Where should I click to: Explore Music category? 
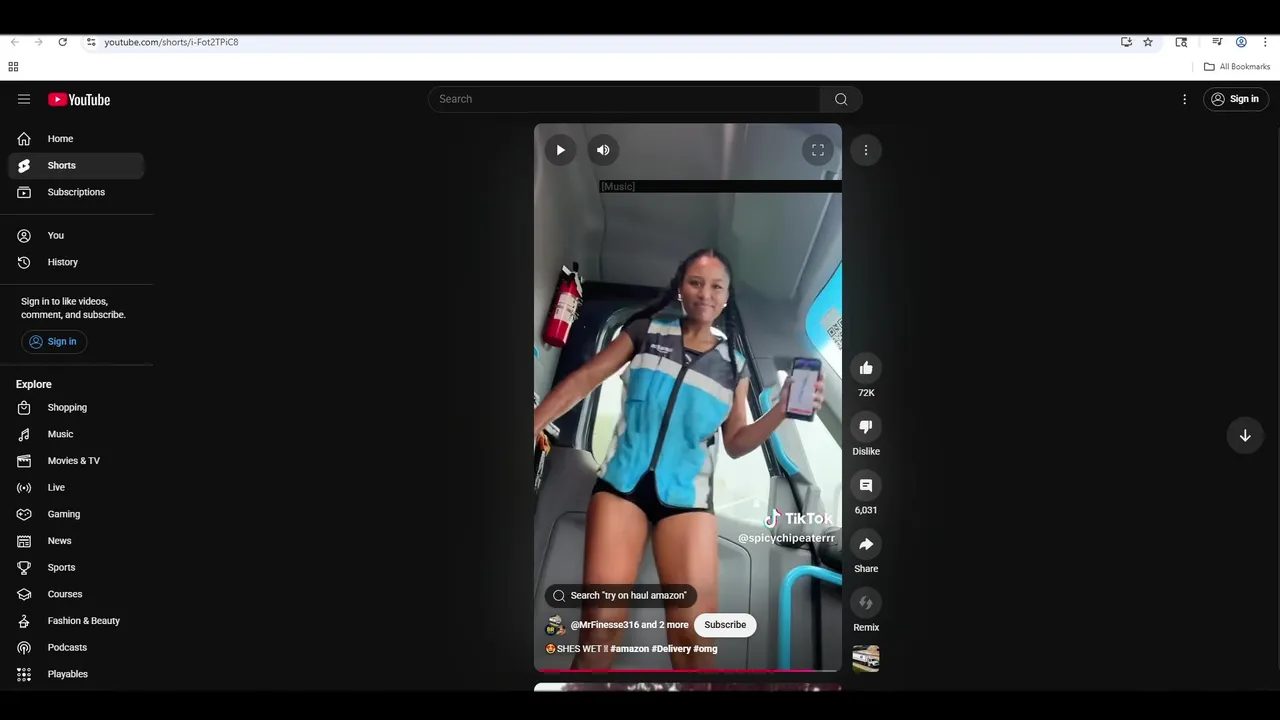point(76,434)
